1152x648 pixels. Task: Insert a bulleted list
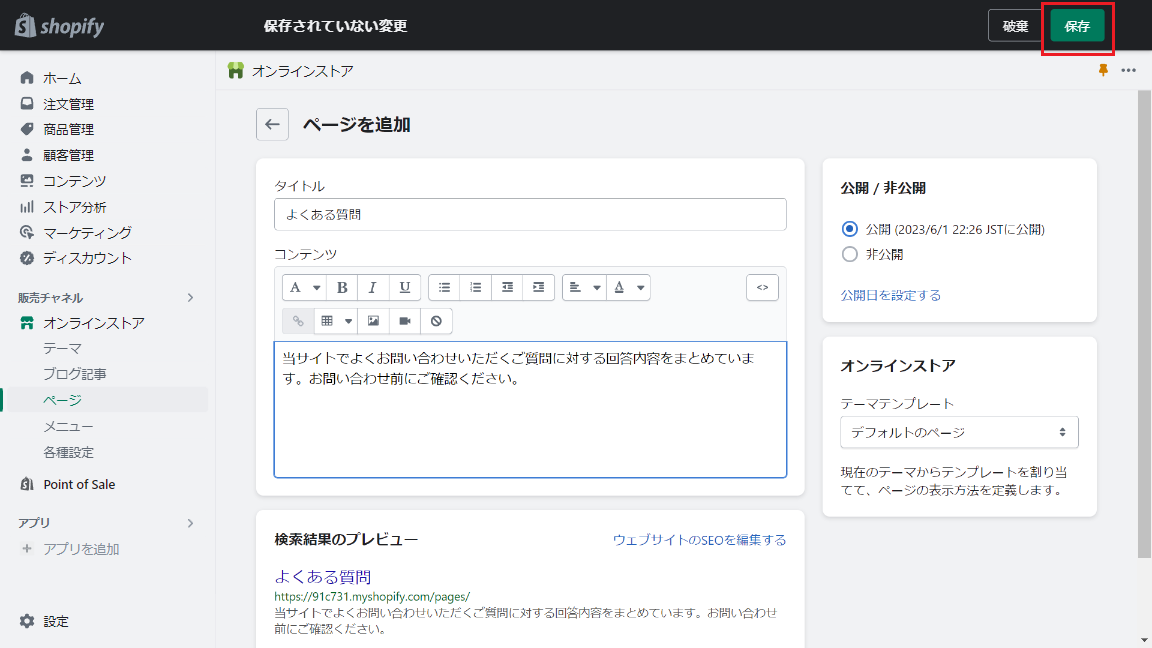click(444, 287)
